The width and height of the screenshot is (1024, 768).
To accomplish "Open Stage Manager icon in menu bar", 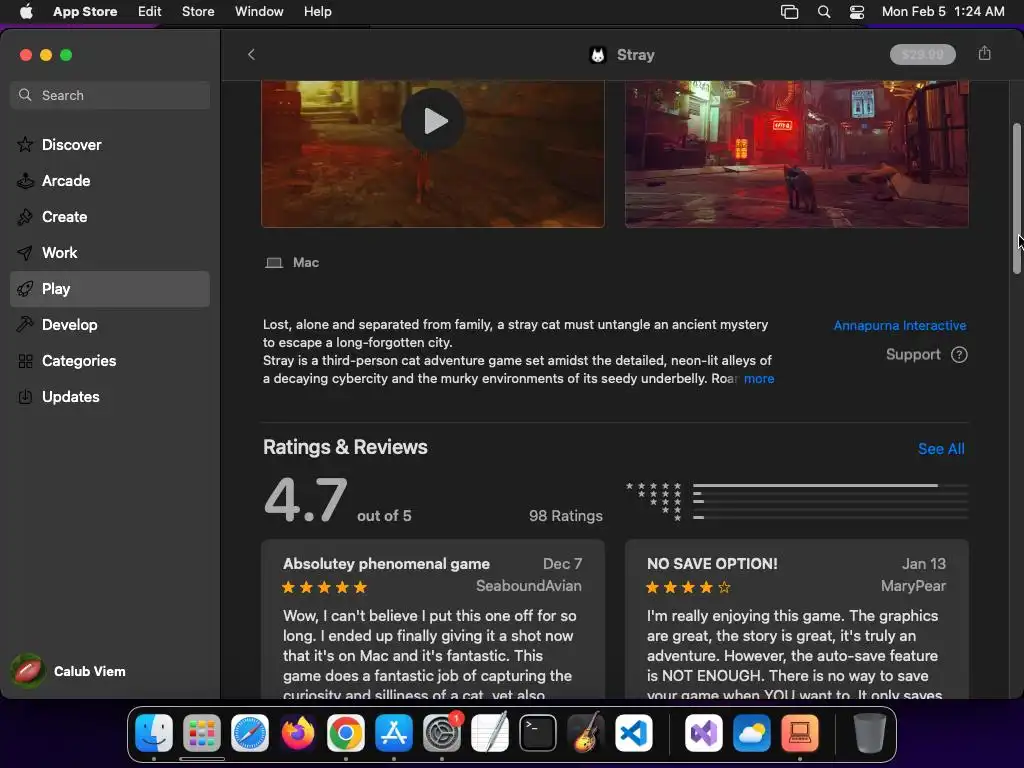I will click(790, 12).
